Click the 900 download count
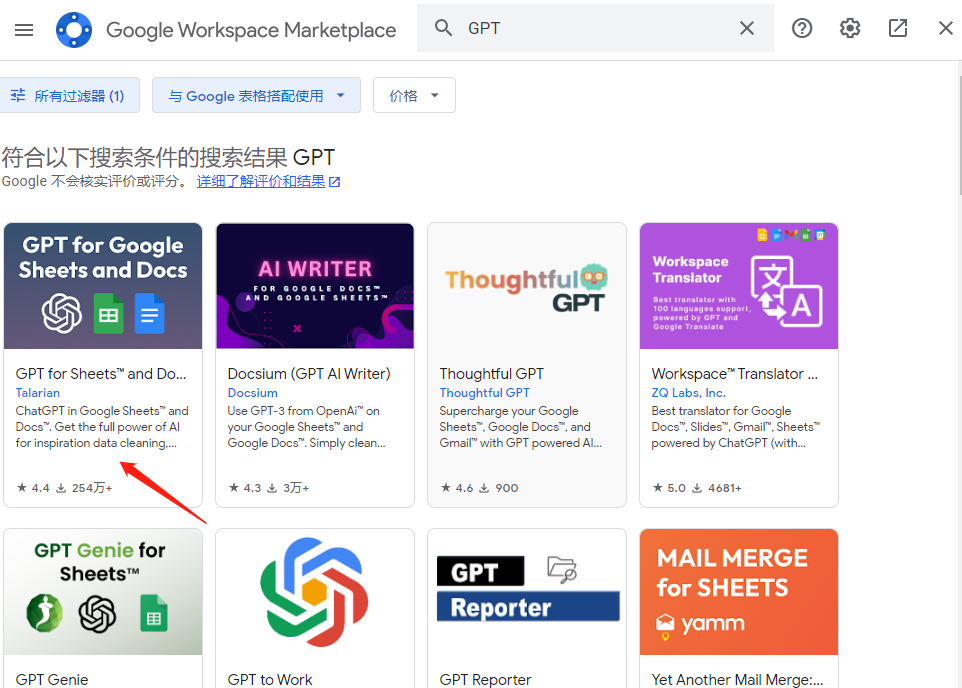The height and width of the screenshot is (688, 962). (x=499, y=488)
